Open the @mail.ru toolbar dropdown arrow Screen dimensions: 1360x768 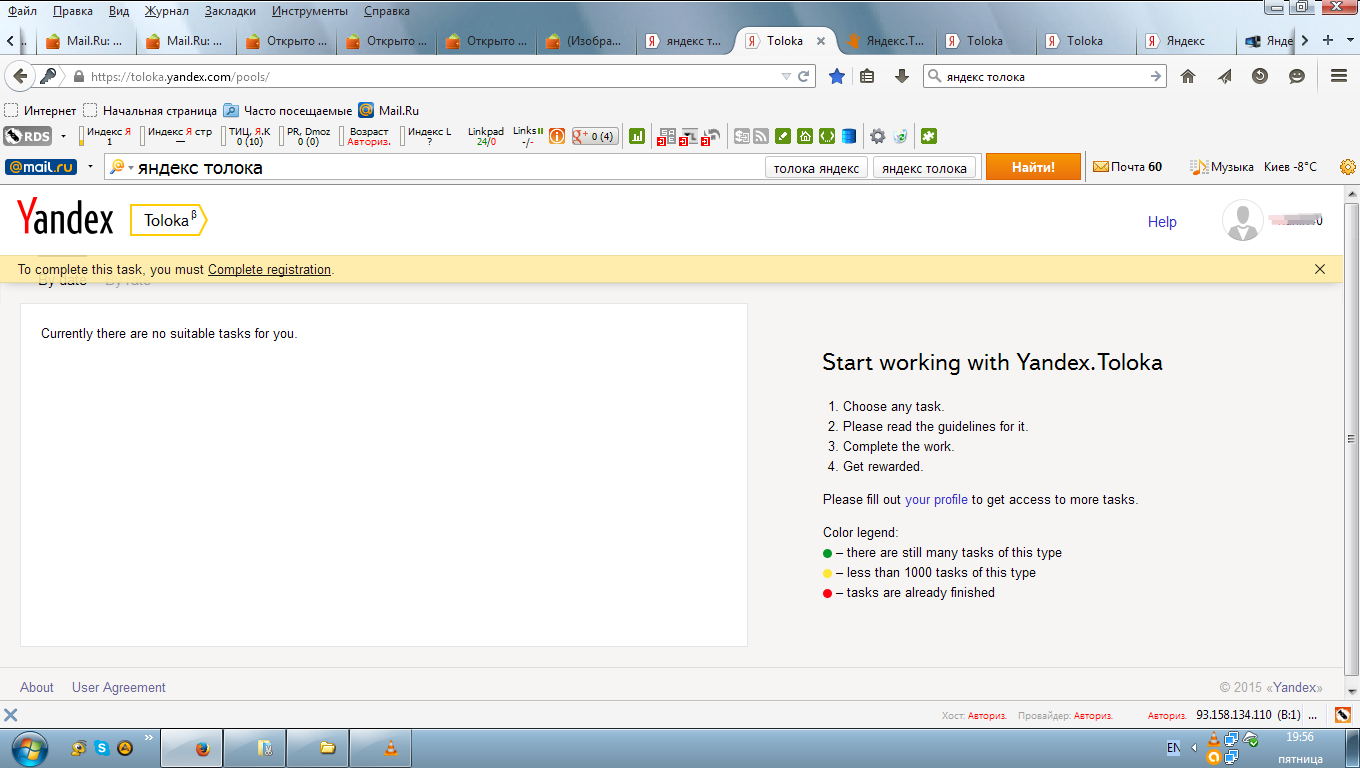pyautogui.click(x=89, y=167)
